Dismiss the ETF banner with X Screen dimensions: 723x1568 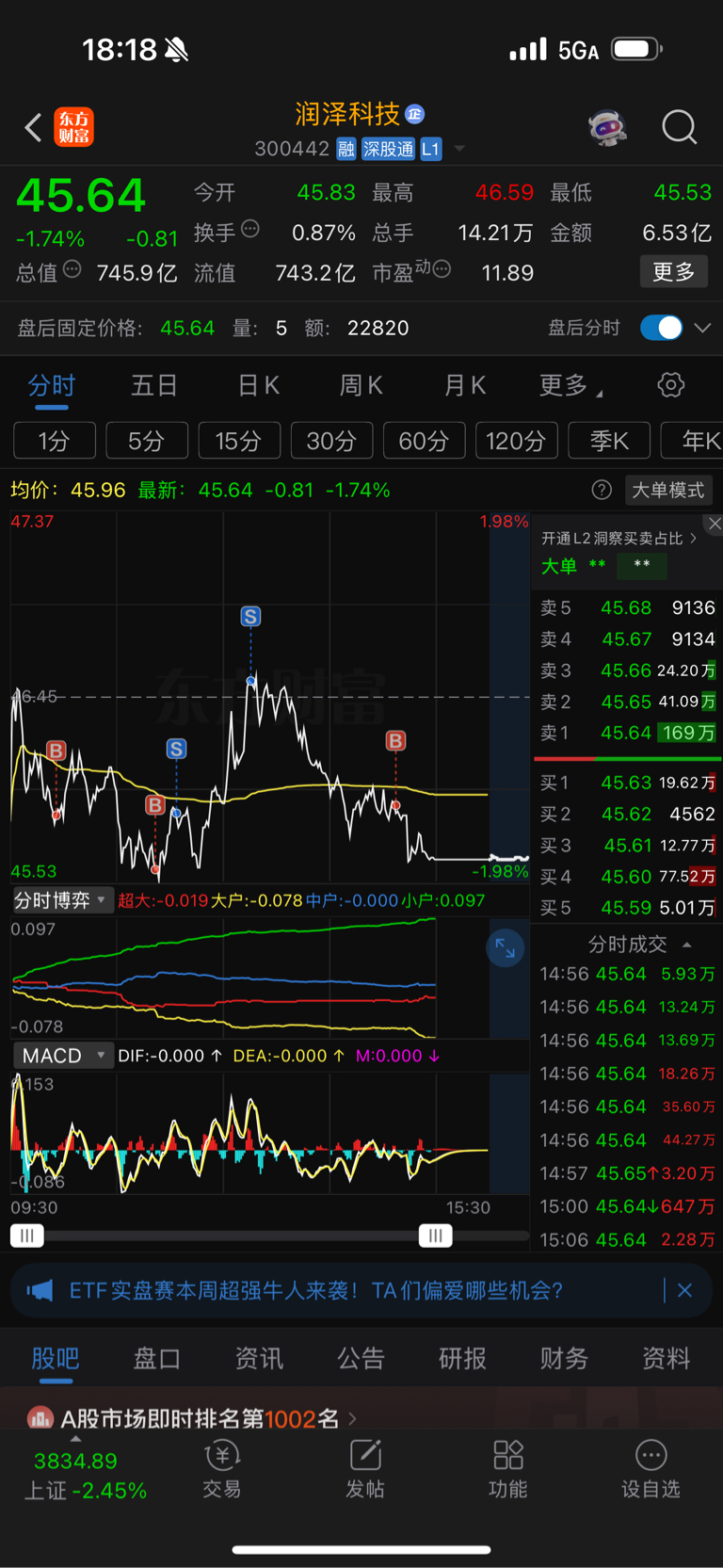(x=685, y=1290)
